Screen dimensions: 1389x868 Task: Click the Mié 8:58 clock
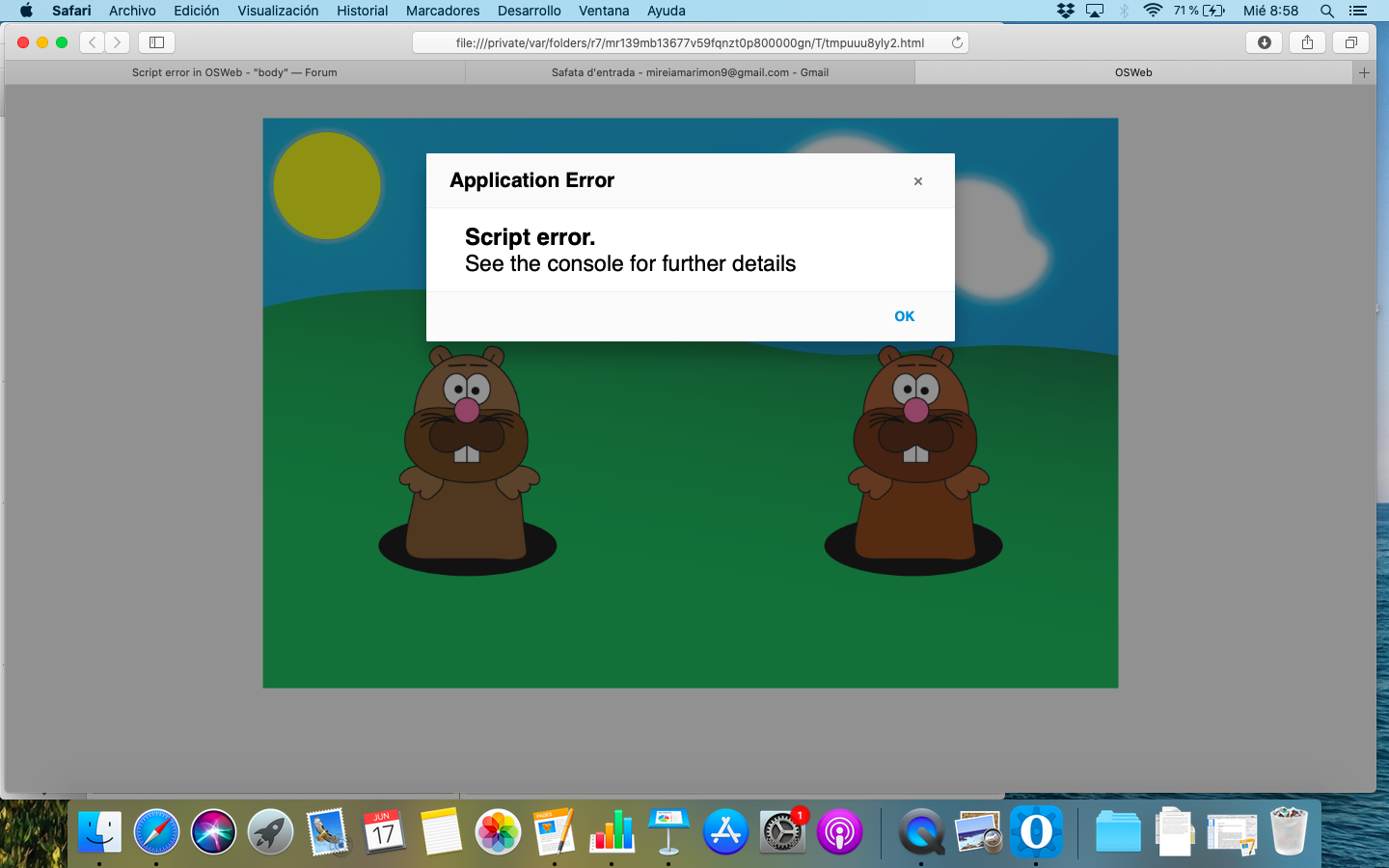click(x=1270, y=11)
